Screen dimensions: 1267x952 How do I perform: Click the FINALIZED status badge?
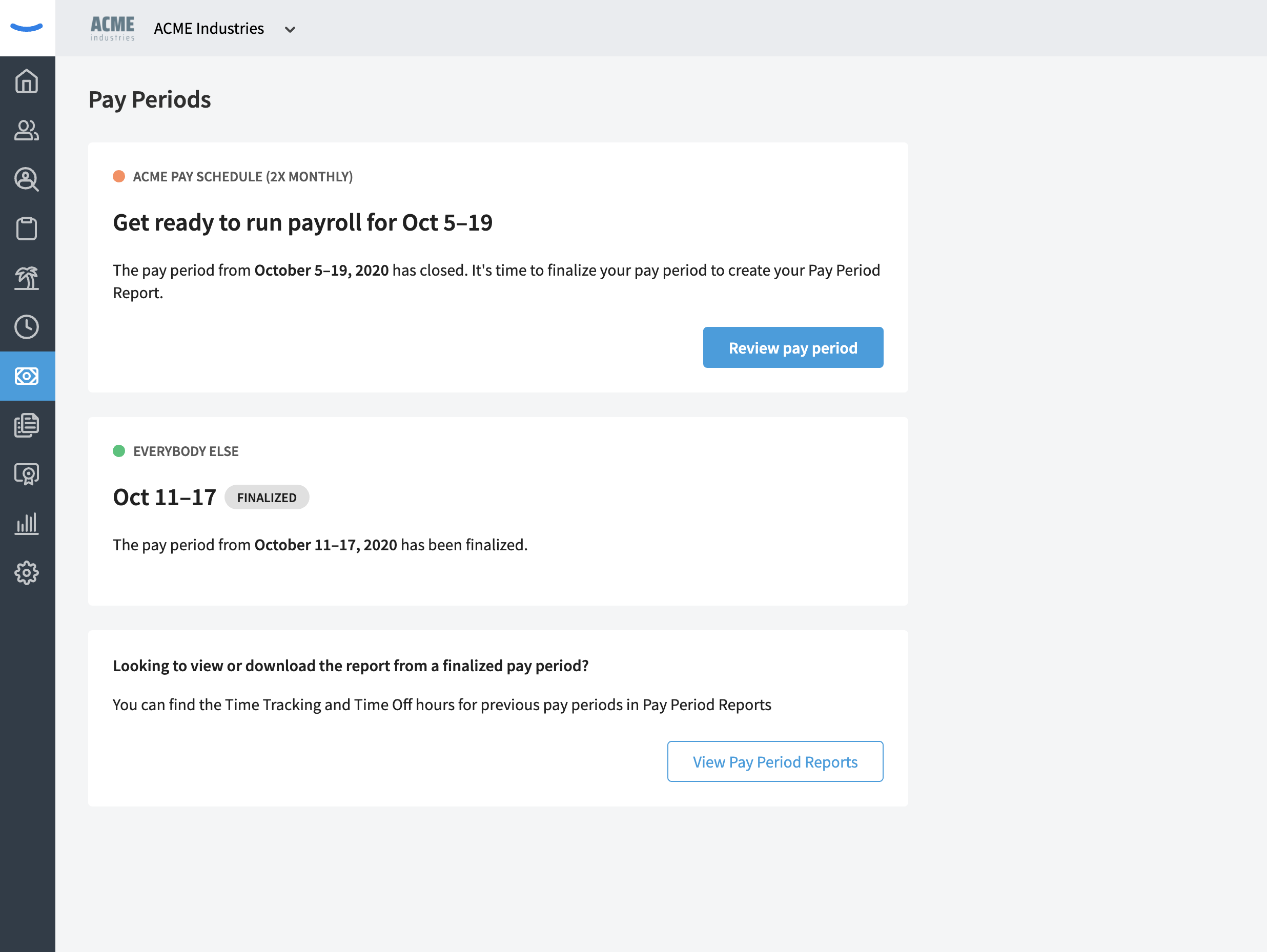(x=267, y=498)
